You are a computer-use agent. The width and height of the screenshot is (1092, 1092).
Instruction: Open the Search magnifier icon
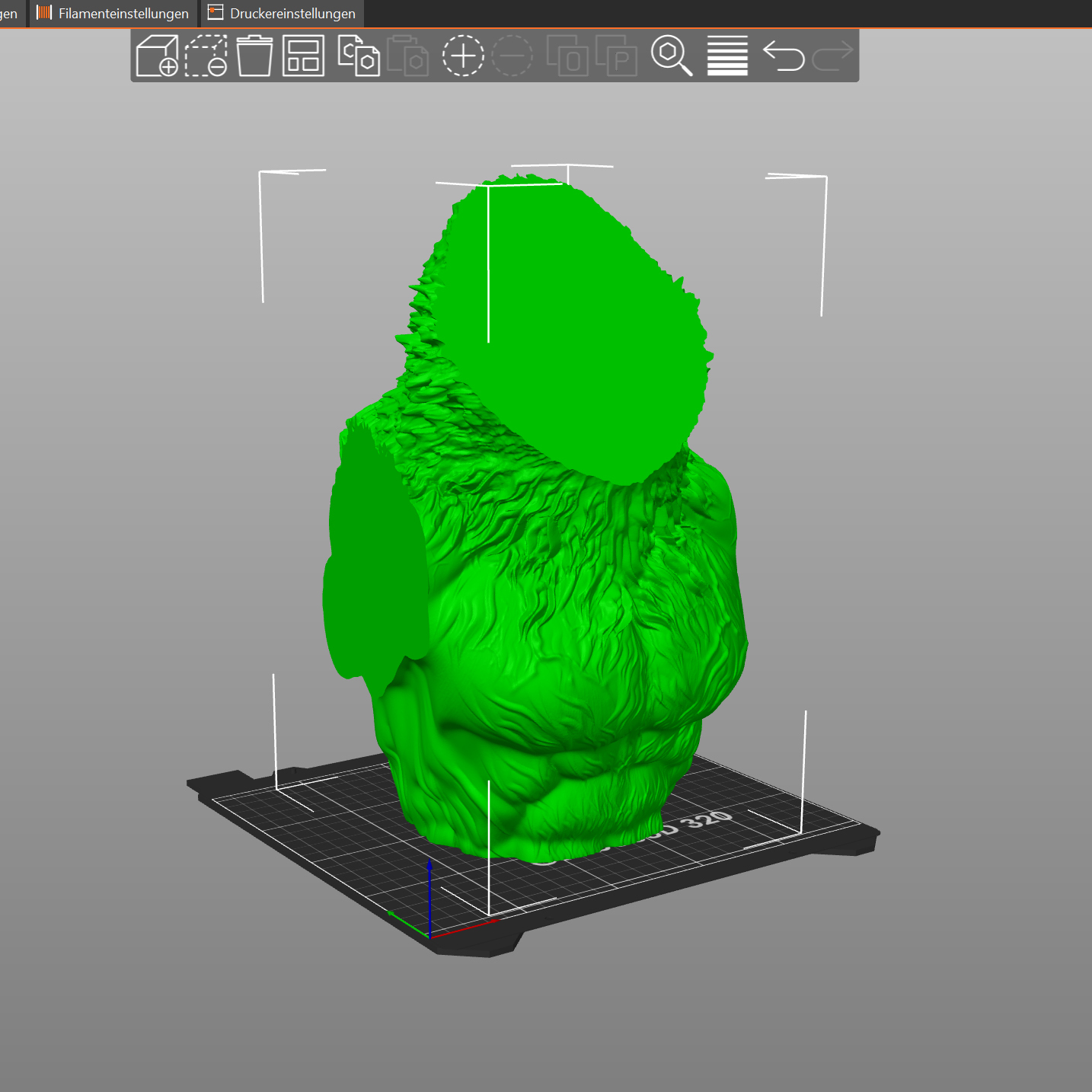[x=672, y=56]
